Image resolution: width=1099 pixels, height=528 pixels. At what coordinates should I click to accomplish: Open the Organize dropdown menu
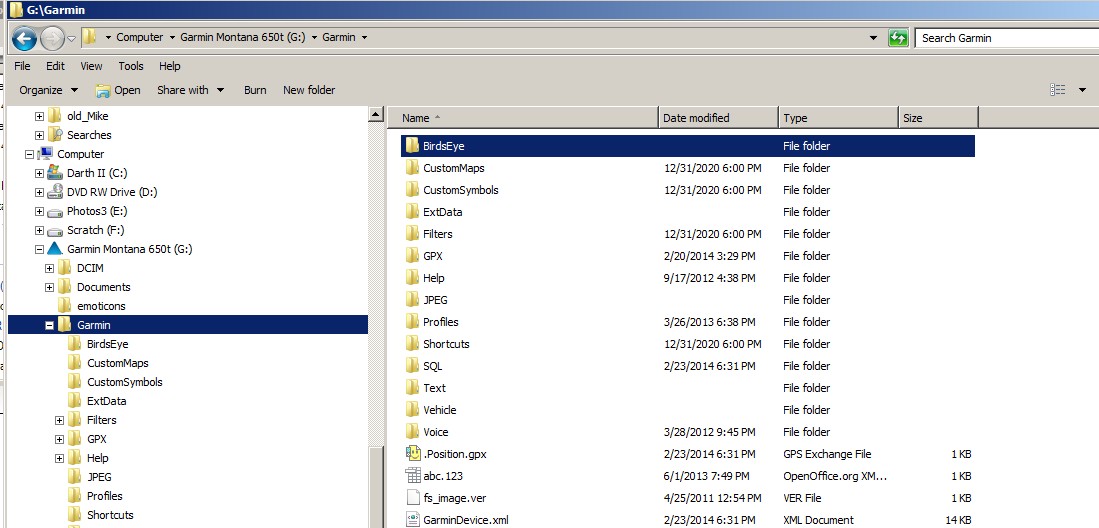pyautogui.click(x=48, y=90)
